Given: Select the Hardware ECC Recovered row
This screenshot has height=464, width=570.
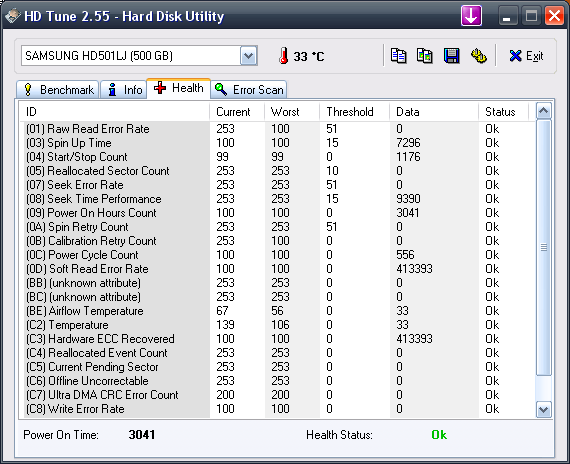Looking at the screenshot, I should (x=277, y=339).
